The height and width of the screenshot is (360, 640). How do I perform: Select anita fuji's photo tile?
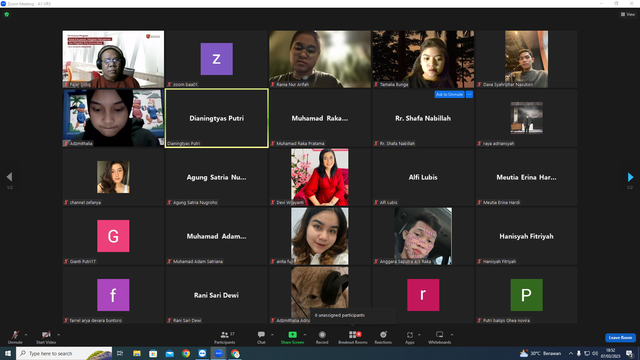coord(320,236)
